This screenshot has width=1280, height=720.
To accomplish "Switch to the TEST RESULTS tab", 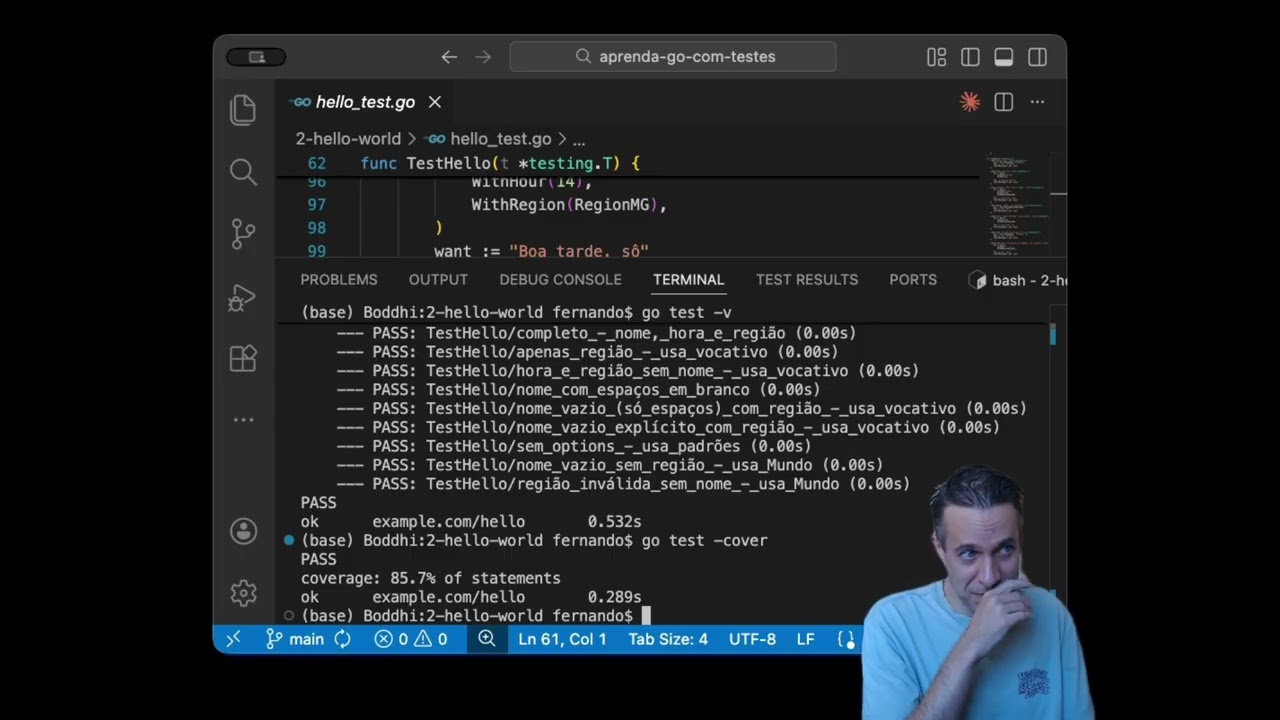I will (807, 280).
